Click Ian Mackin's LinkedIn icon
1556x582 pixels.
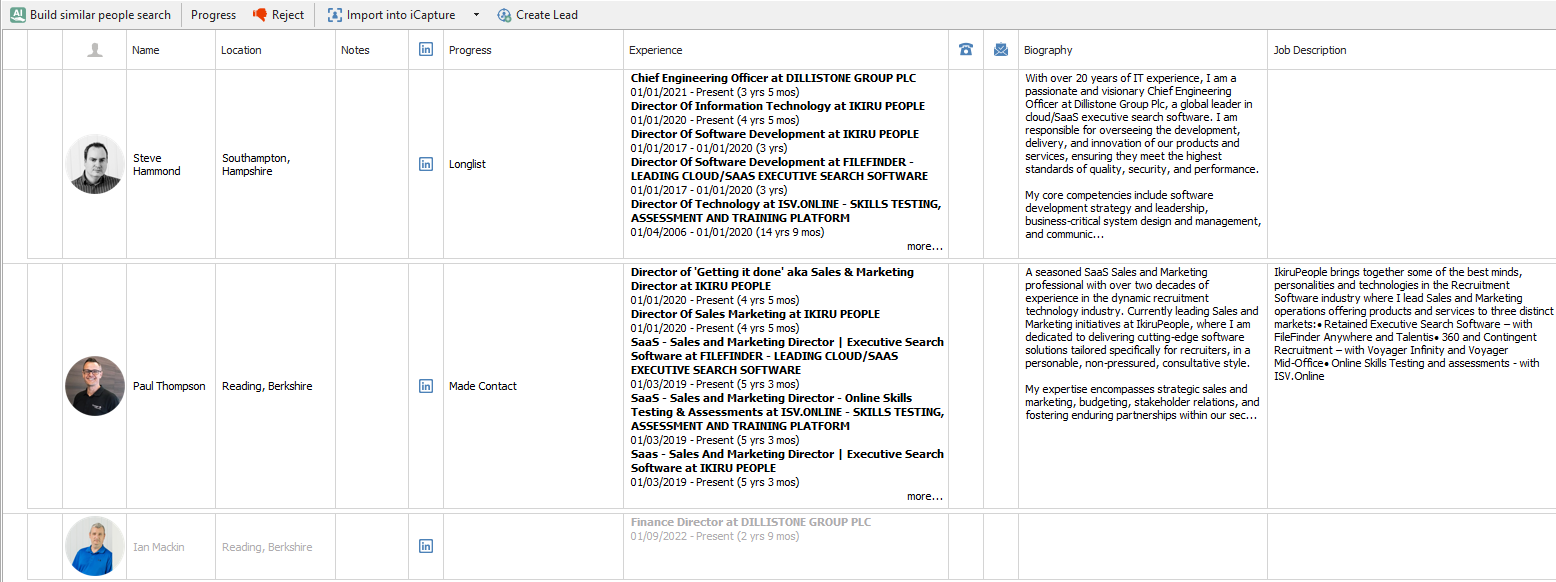pos(426,546)
